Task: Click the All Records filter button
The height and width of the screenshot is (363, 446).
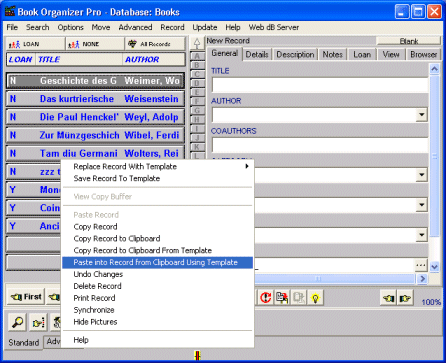Action: tap(155, 44)
